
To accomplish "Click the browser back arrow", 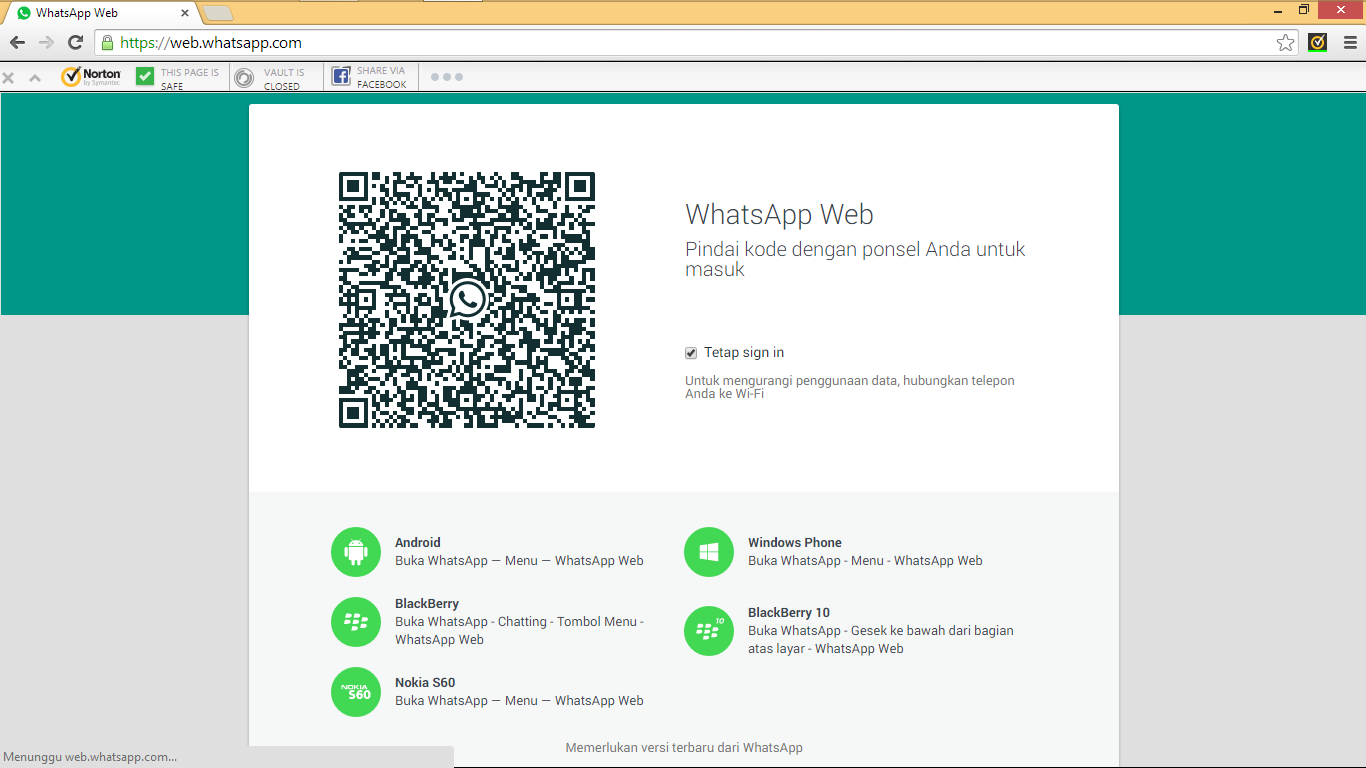I will 17,43.
